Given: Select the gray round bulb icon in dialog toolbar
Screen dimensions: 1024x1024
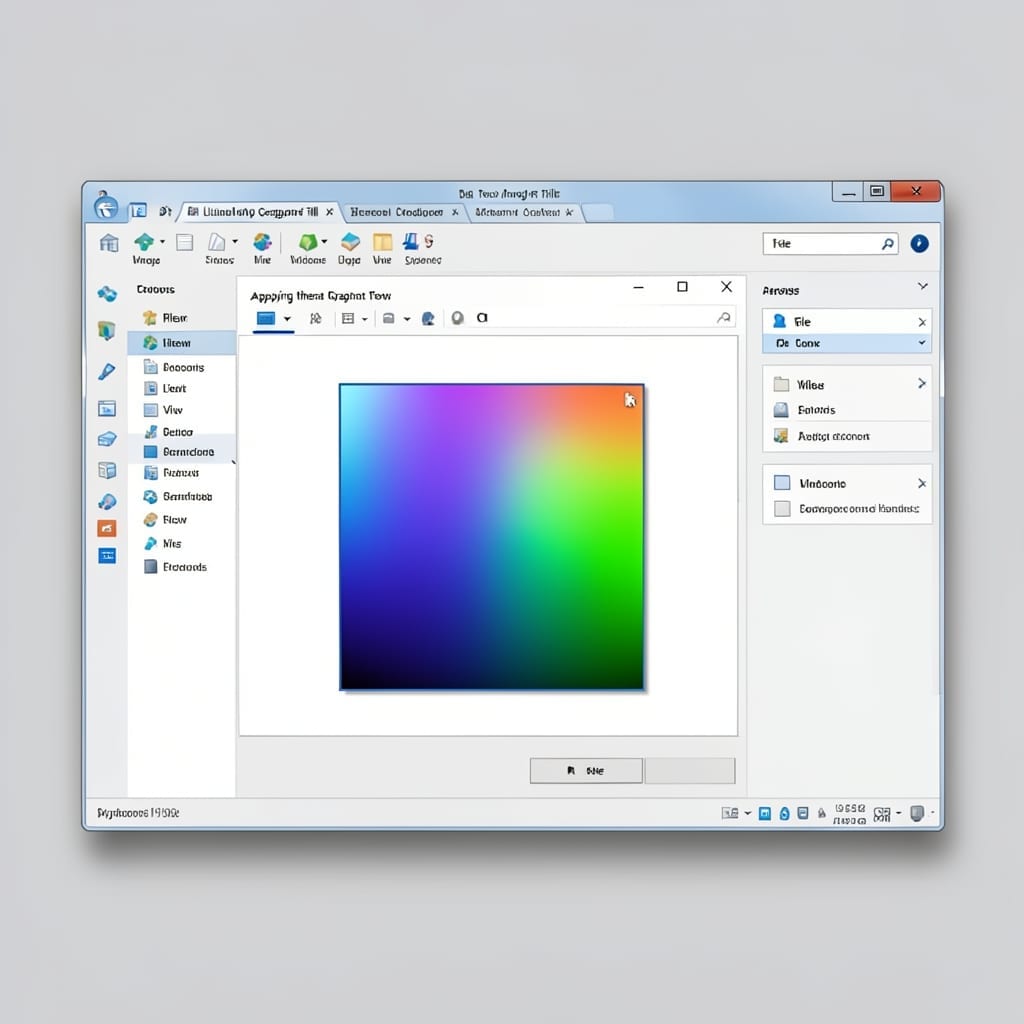Looking at the screenshot, I should tap(458, 318).
